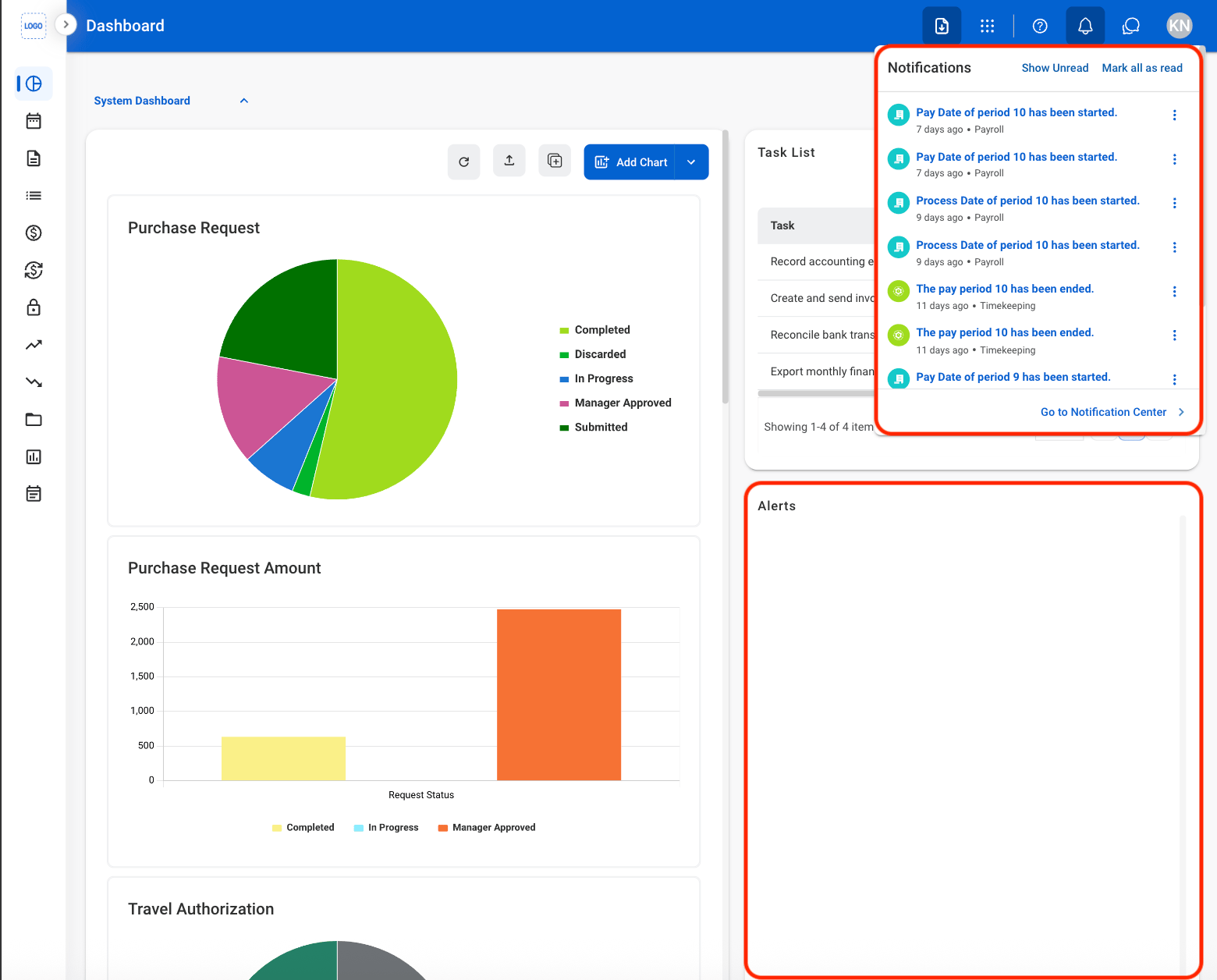Click the Notifications panel title
The height and width of the screenshot is (980, 1217).
(x=929, y=68)
